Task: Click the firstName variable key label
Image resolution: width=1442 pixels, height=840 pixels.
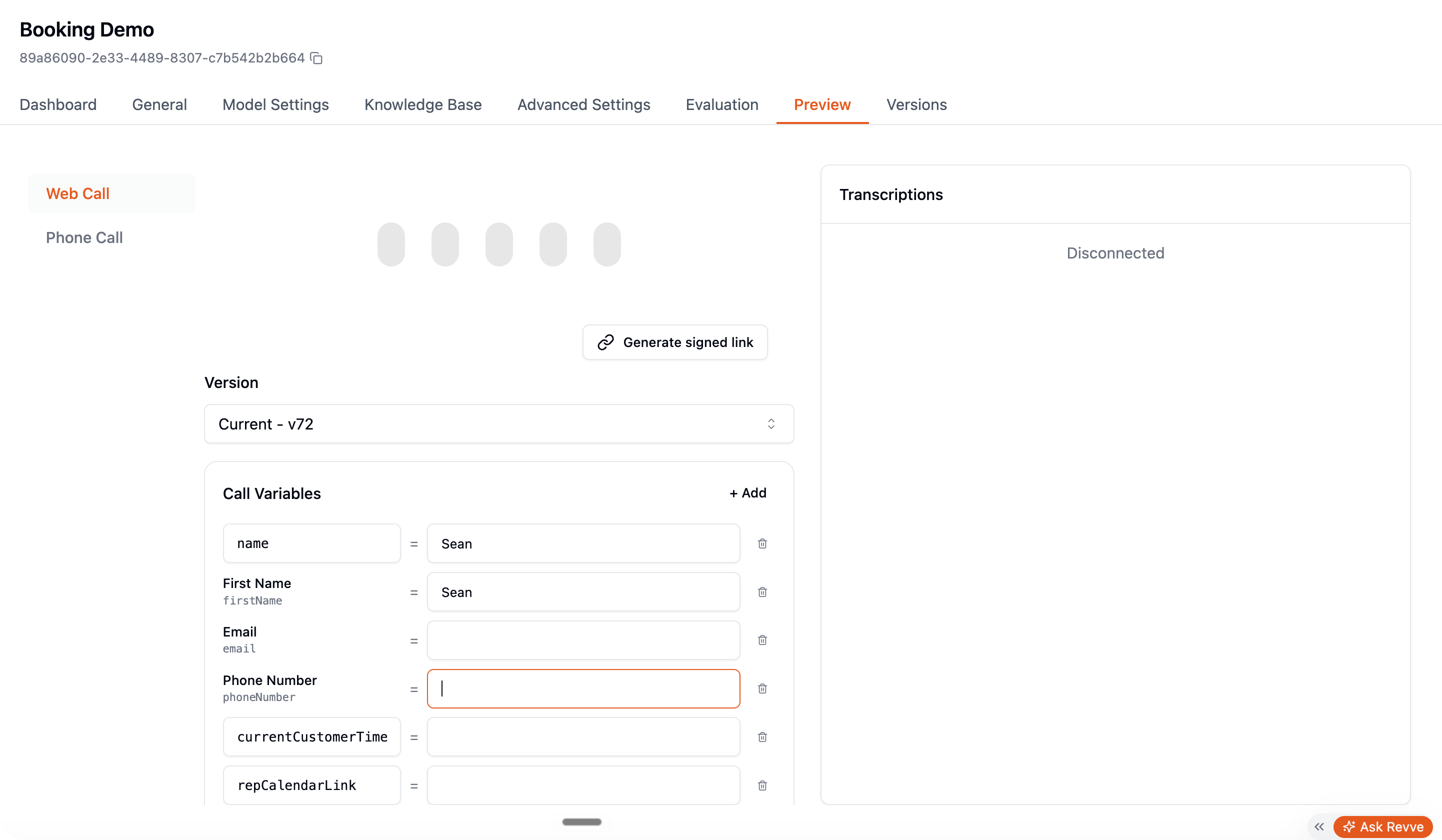Action: coord(252,600)
